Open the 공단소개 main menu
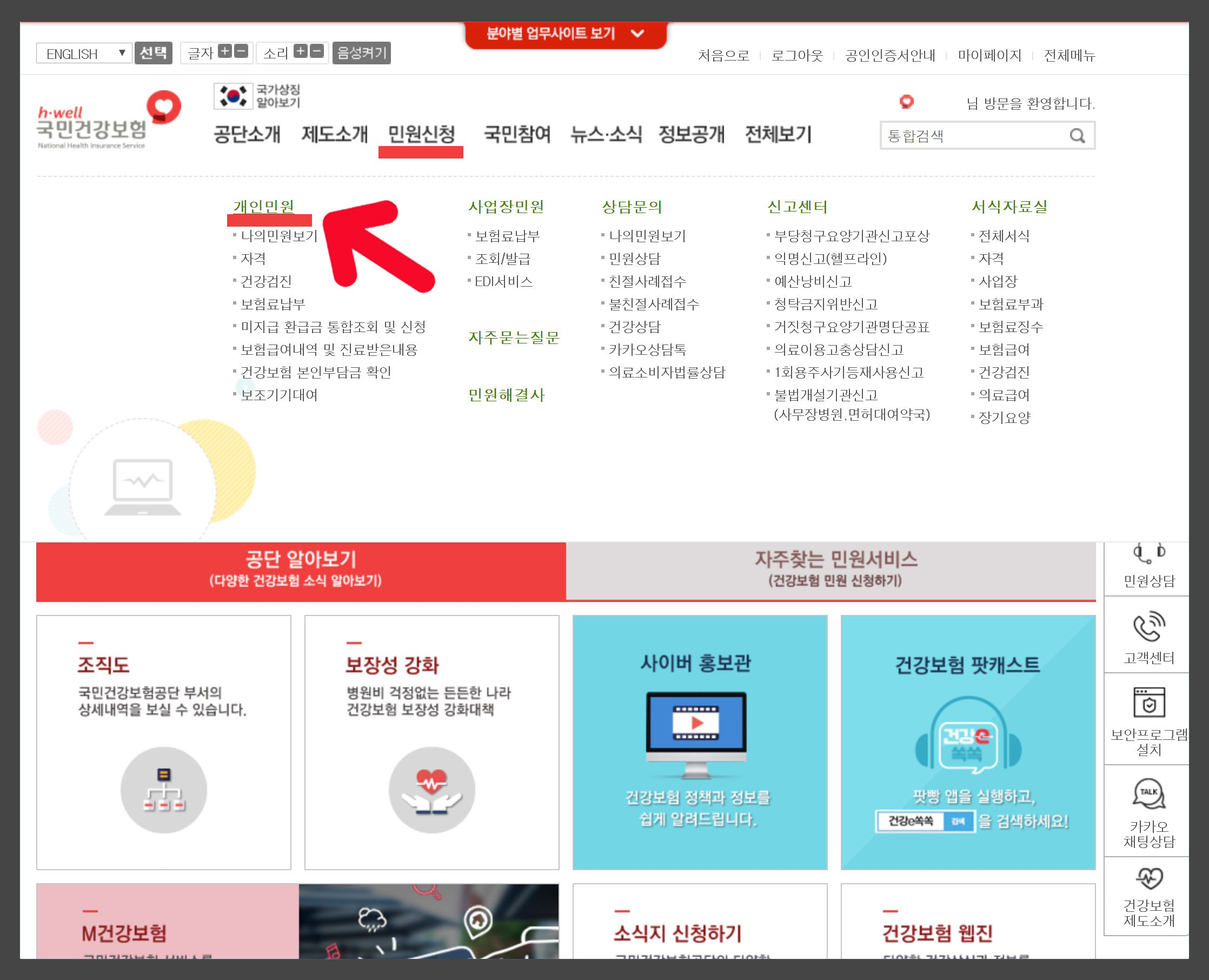 (247, 134)
